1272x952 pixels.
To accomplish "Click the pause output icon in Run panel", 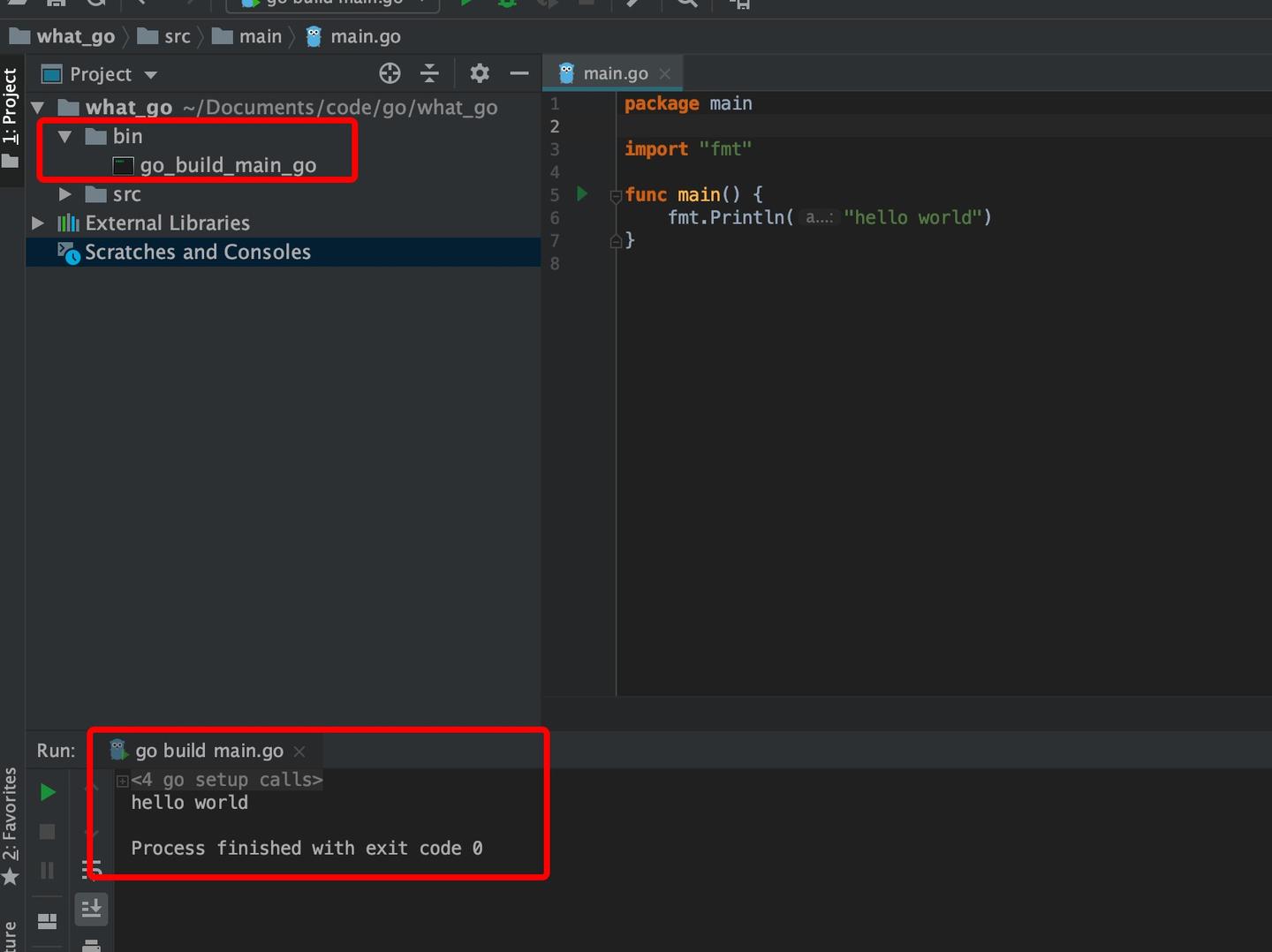I will [x=48, y=871].
